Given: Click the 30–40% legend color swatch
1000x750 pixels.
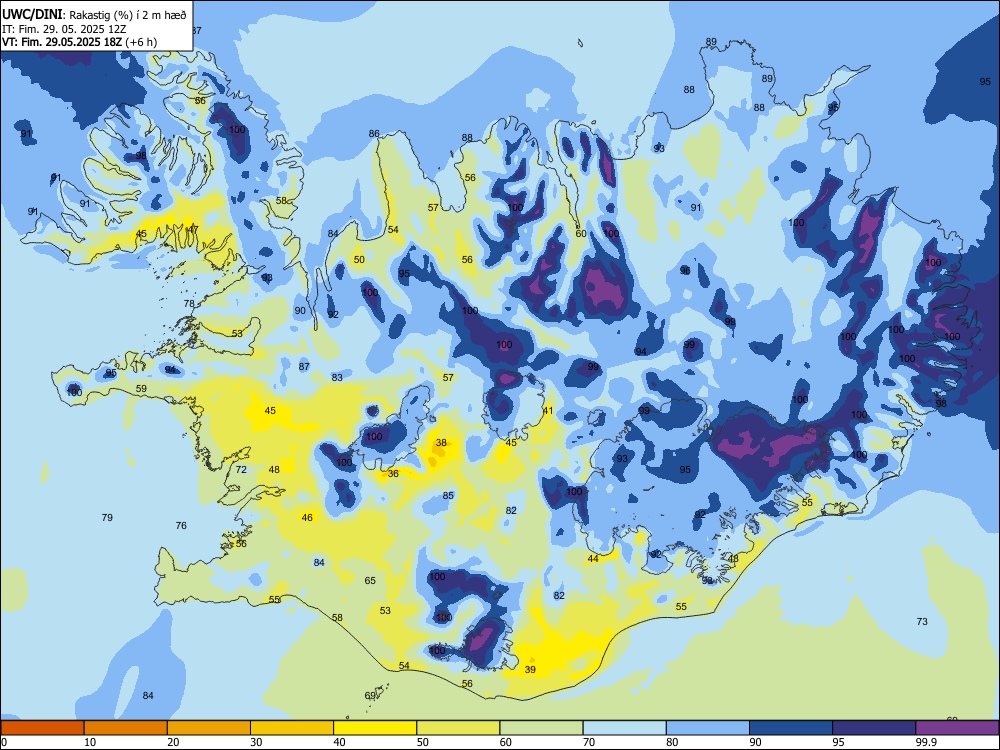Looking at the screenshot, I should click(x=292, y=728).
